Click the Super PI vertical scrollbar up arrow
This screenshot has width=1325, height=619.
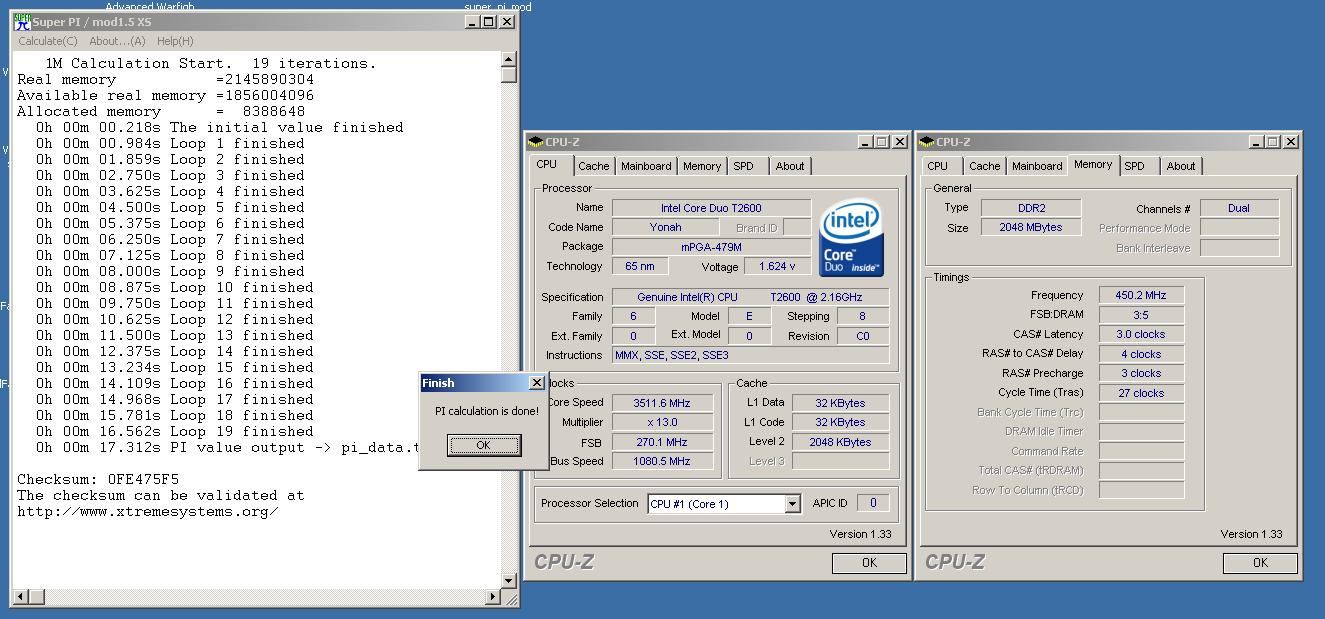(509, 59)
